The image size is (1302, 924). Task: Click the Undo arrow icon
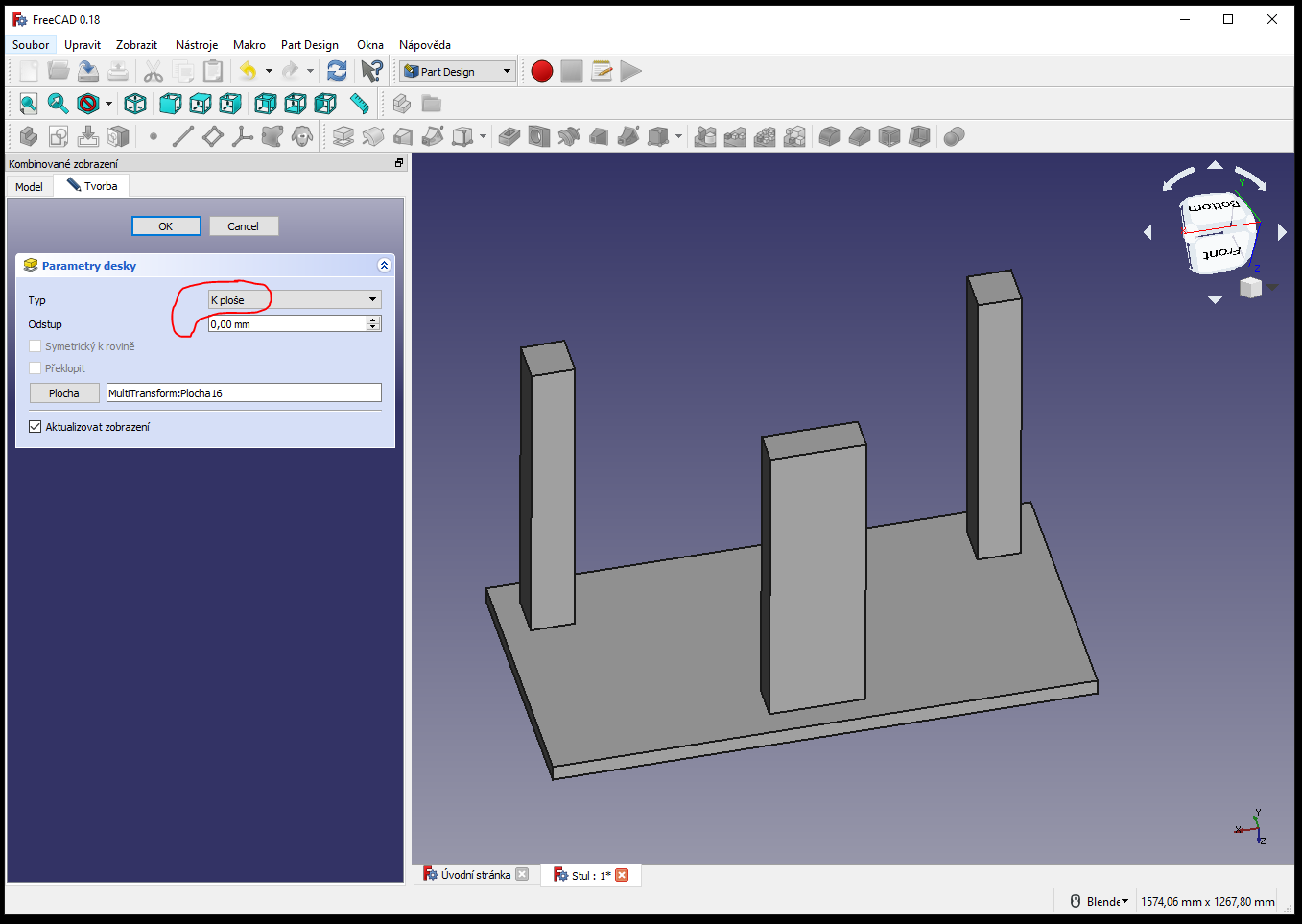click(x=248, y=71)
